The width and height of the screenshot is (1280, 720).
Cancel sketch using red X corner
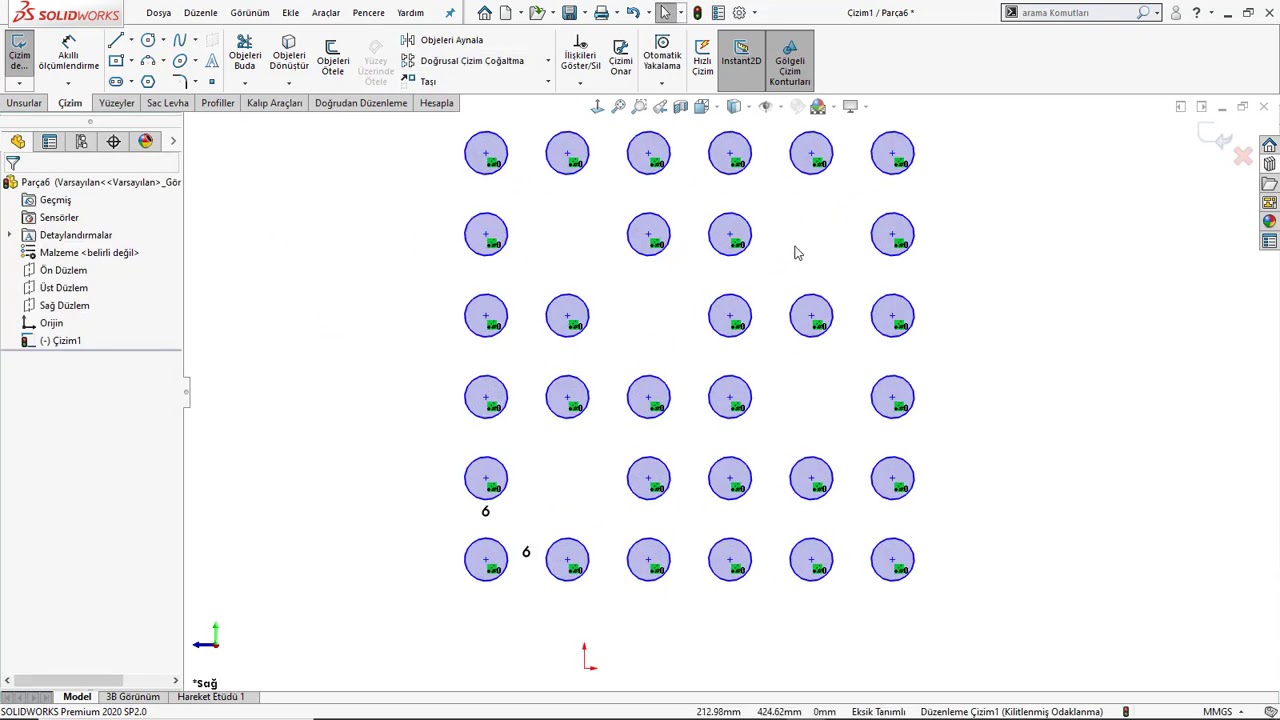pyautogui.click(x=1243, y=157)
